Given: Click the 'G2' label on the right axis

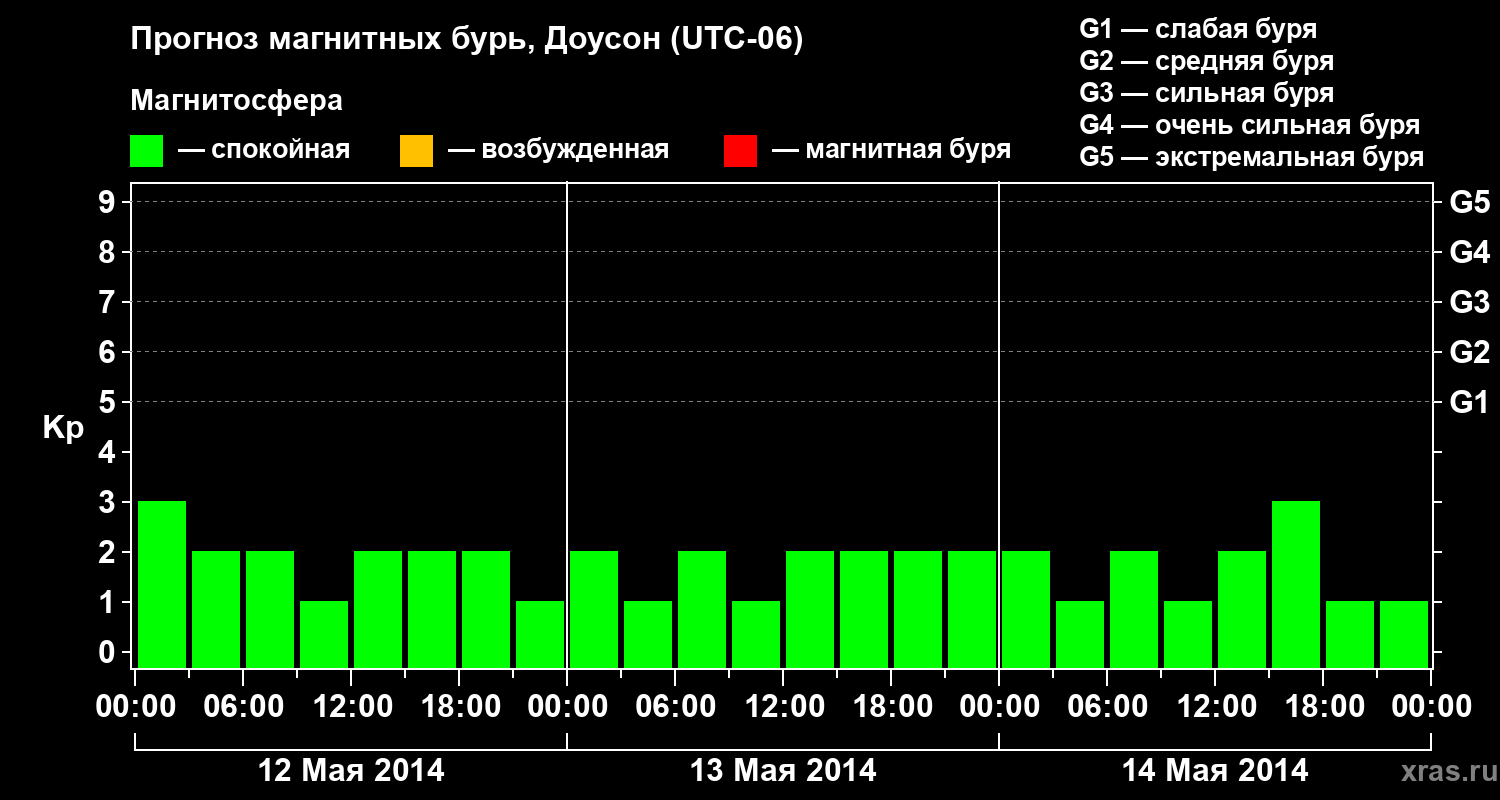Looking at the screenshot, I should (1469, 352).
